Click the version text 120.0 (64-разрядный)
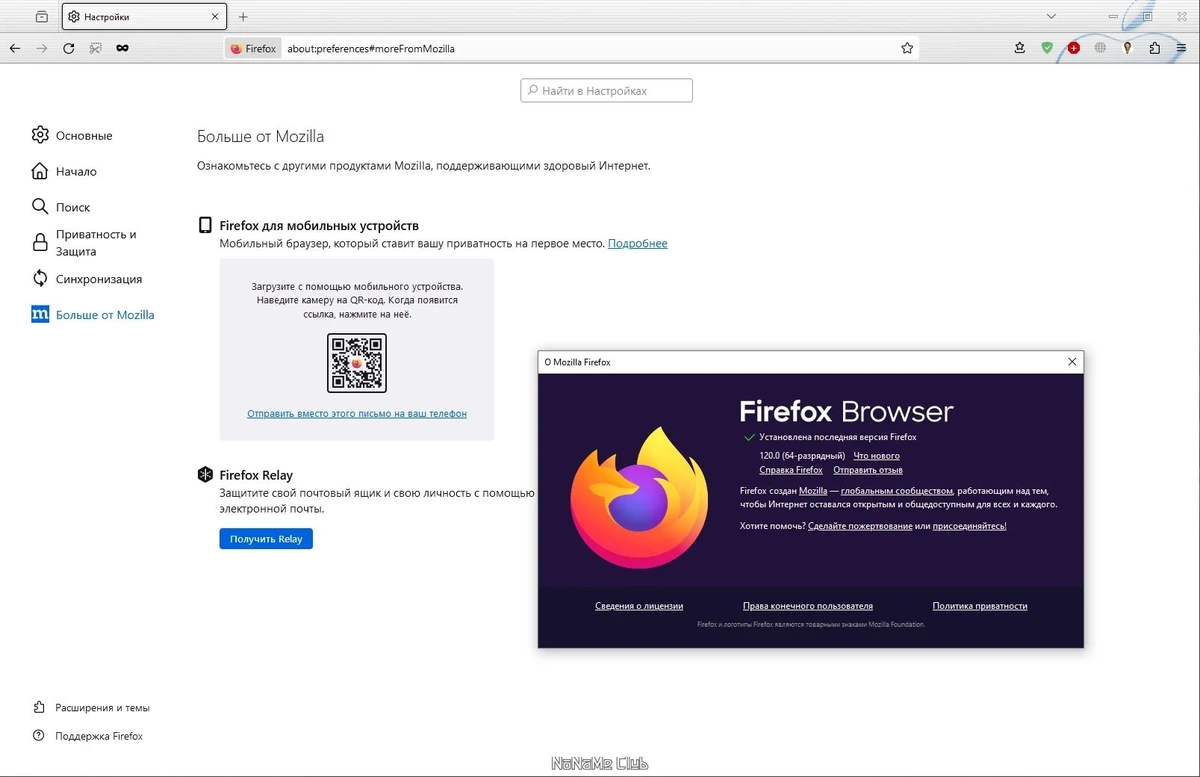1200x777 pixels. tap(802, 456)
